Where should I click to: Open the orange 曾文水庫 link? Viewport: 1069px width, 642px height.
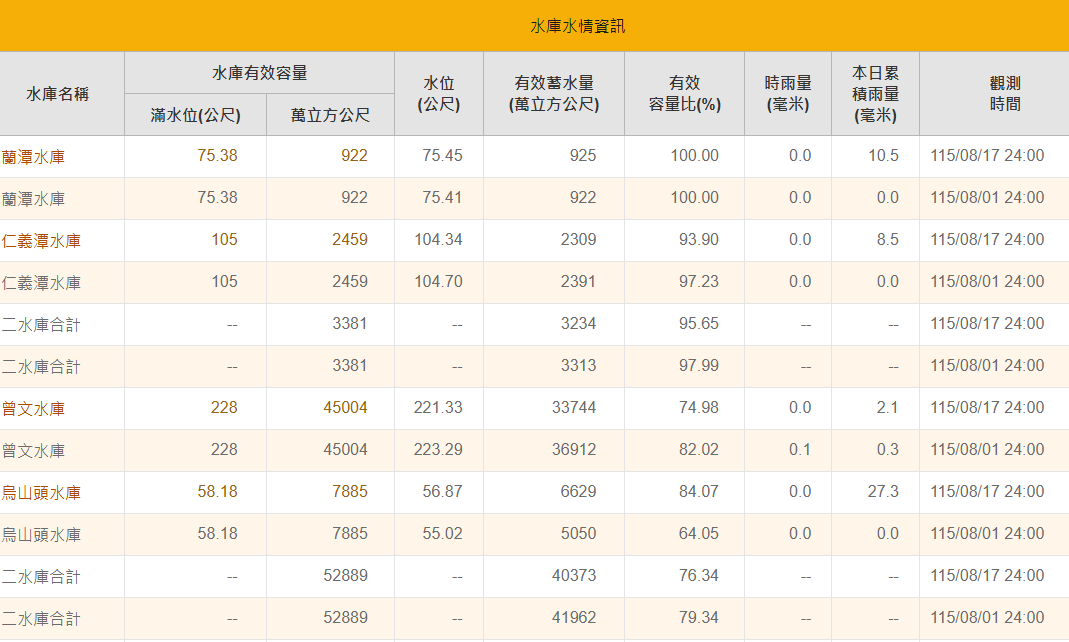pos(33,409)
